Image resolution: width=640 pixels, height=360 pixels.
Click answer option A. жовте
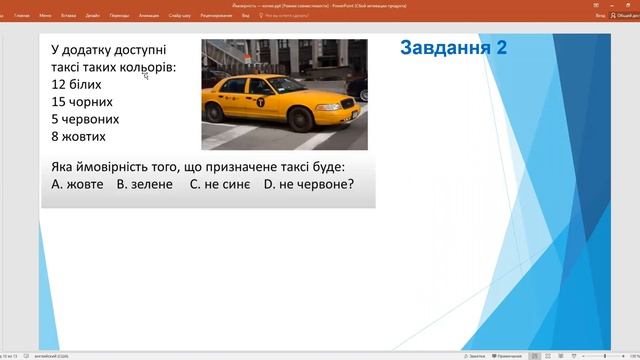click(x=77, y=184)
